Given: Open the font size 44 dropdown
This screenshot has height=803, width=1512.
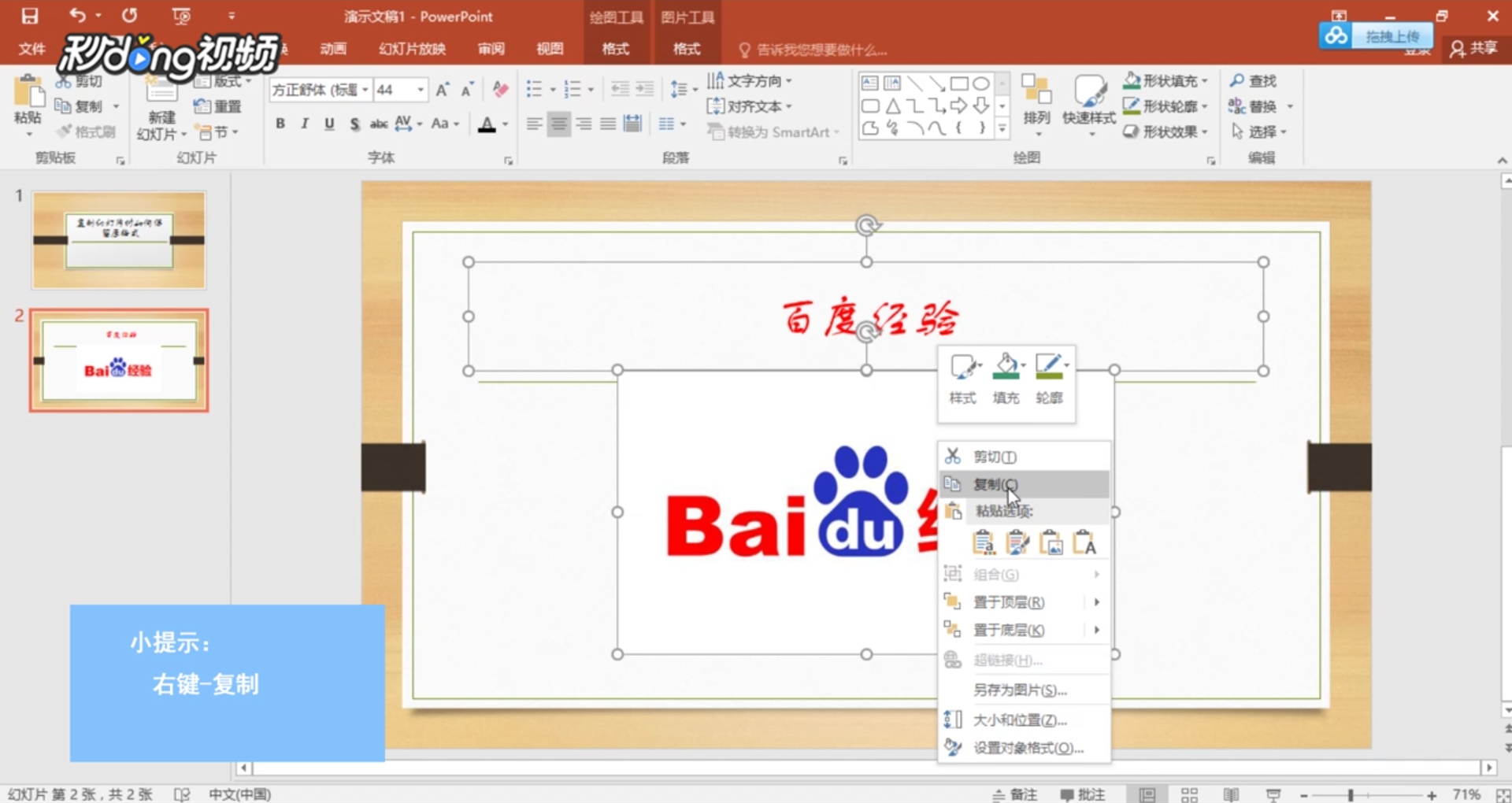Looking at the screenshot, I should (x=421, y=90).
